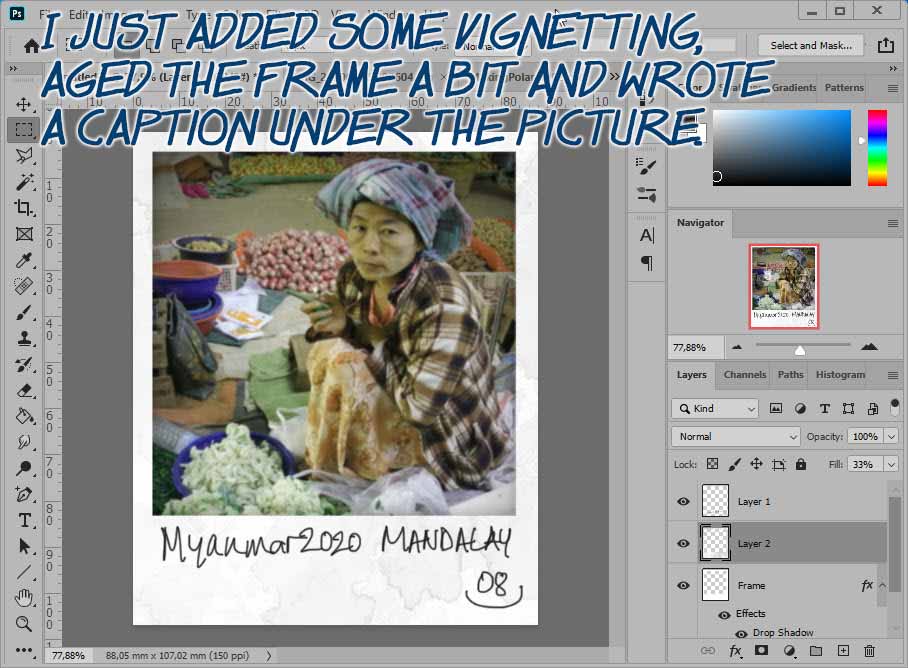Select the Polygonal Lasso tool
This screenshot has height=668, width=908.
[23, 156]
